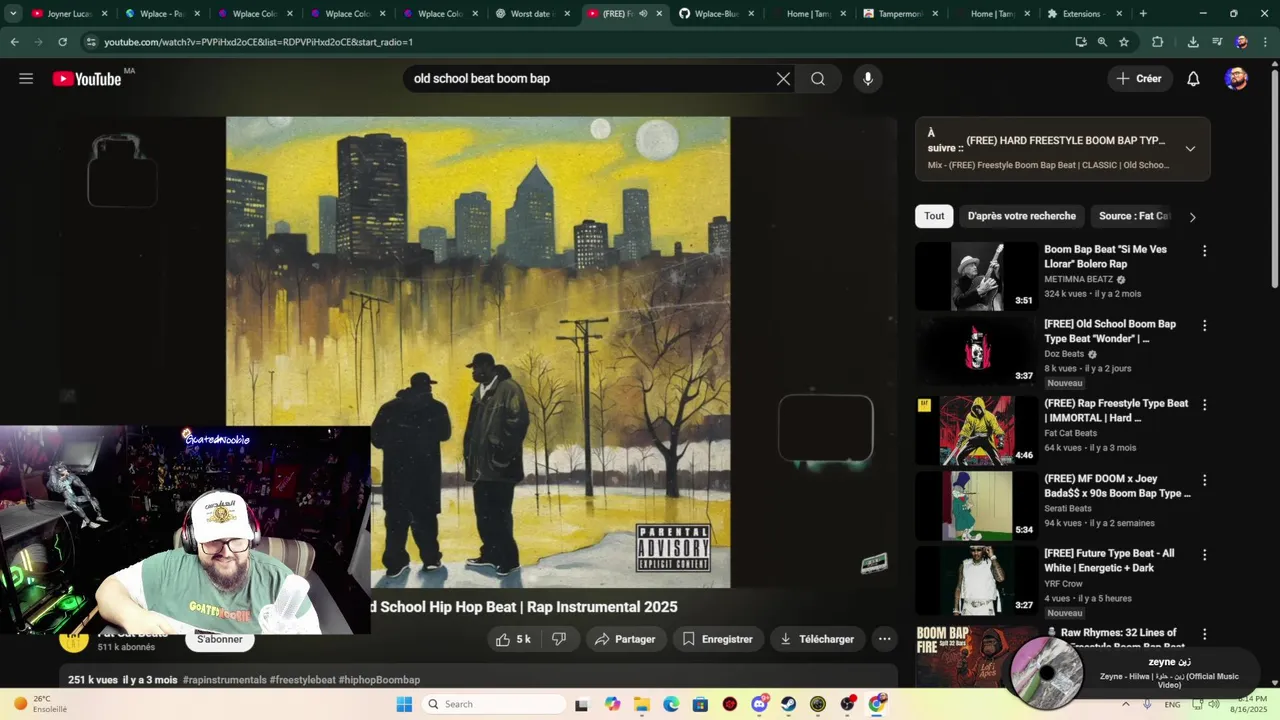Click Télécharger to download the video
This screenshot has height=720, width=1280.
coord(817,639)
